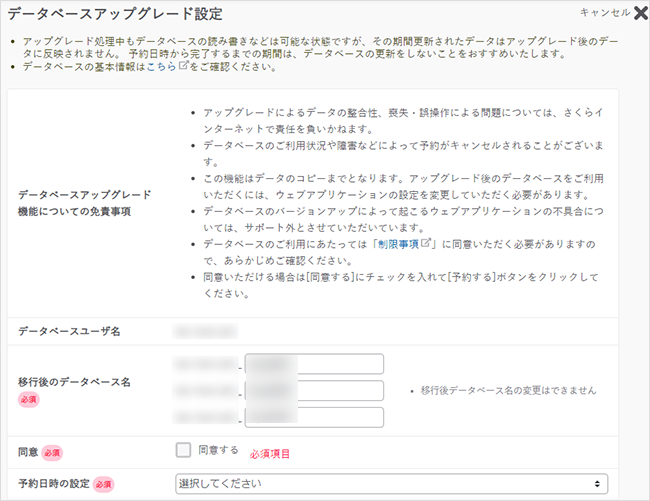Open the 選択してください dropdown
The width and height of the screenshot is (650, 501).
[390, 484]
